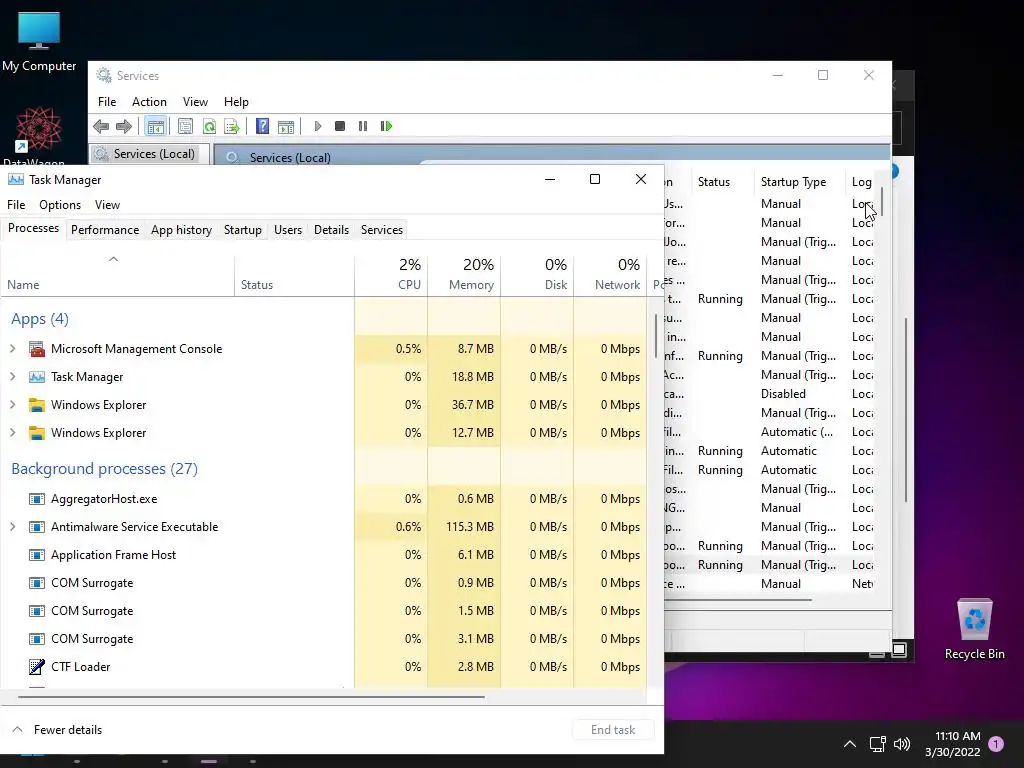Open the volume speaker tray icon
The width and height of the screenshot is (1024, 768).
pyautogui.click(x=902, y=744)
